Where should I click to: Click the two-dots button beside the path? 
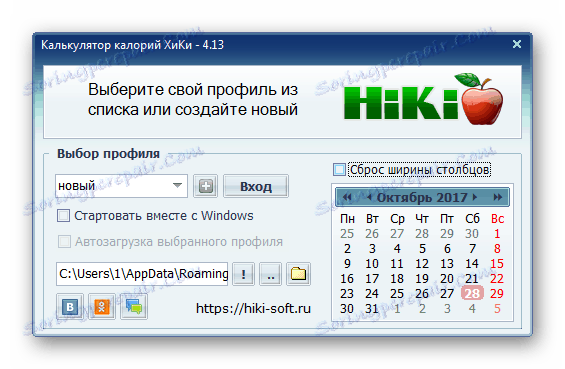coord(271,274)
